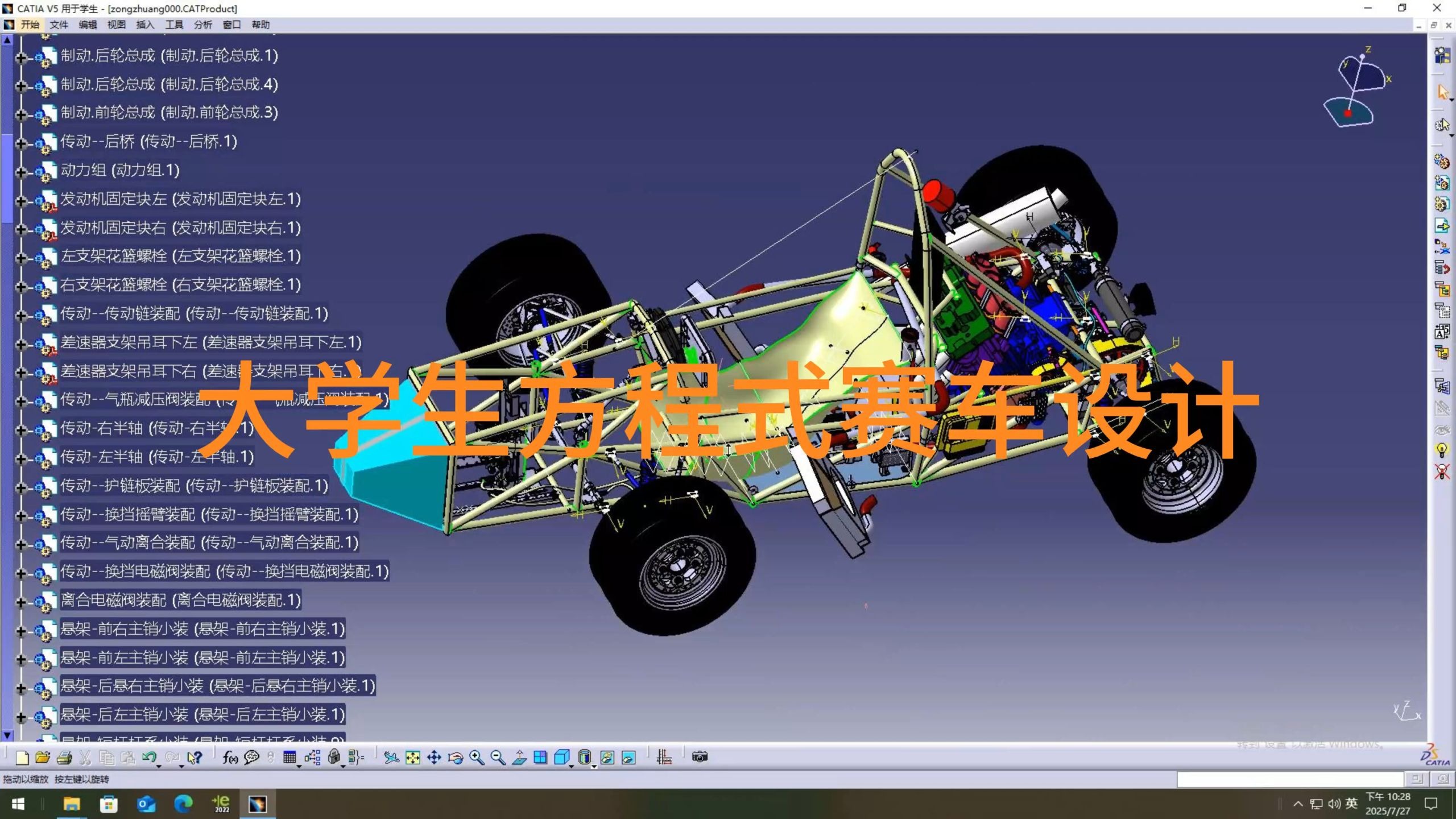The height and width of the screenshot is (819, 1456).
Task: Click the Zoom In magnifier
Action: click(x=477, y=758)
